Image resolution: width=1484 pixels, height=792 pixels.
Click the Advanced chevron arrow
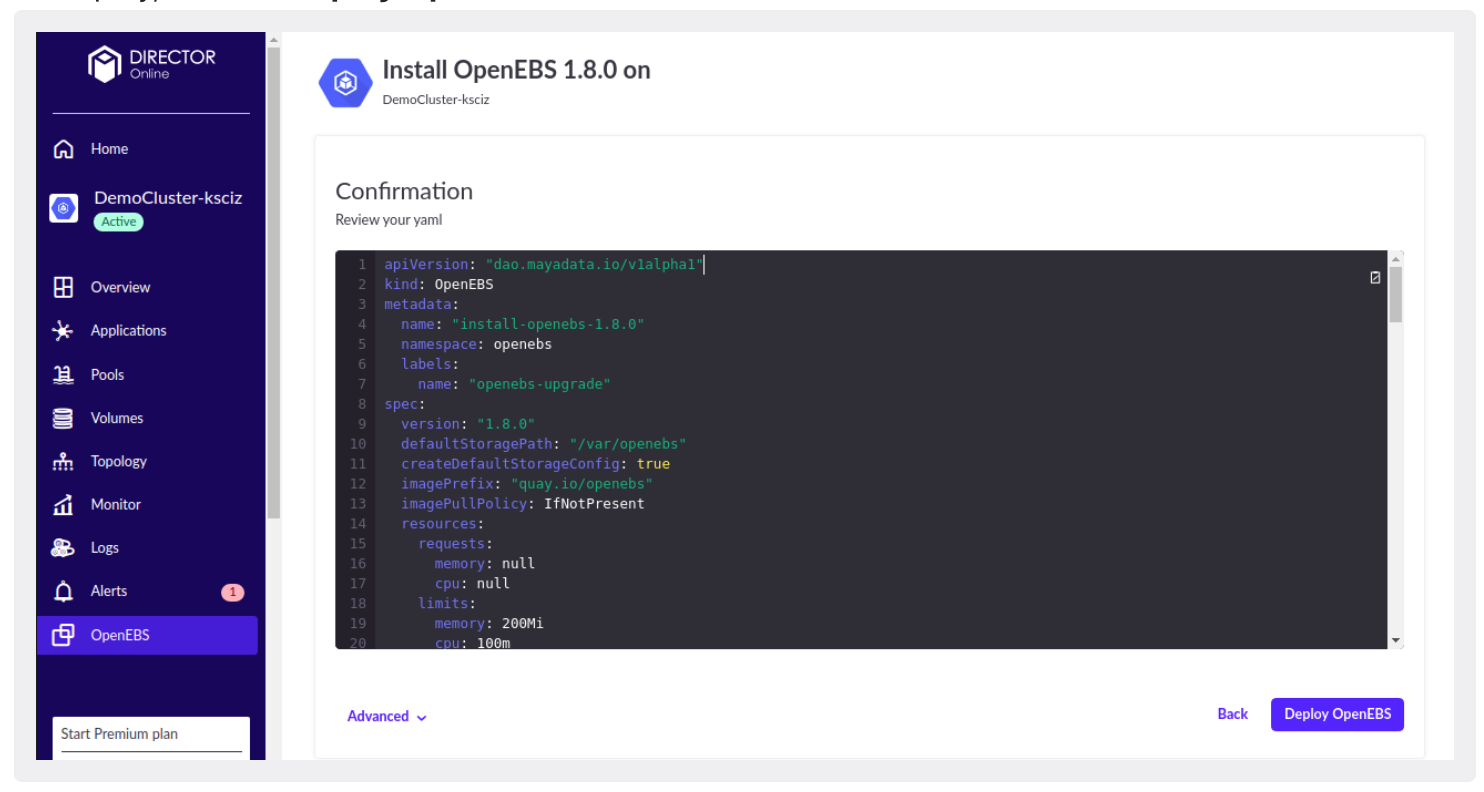click(422, 717)
